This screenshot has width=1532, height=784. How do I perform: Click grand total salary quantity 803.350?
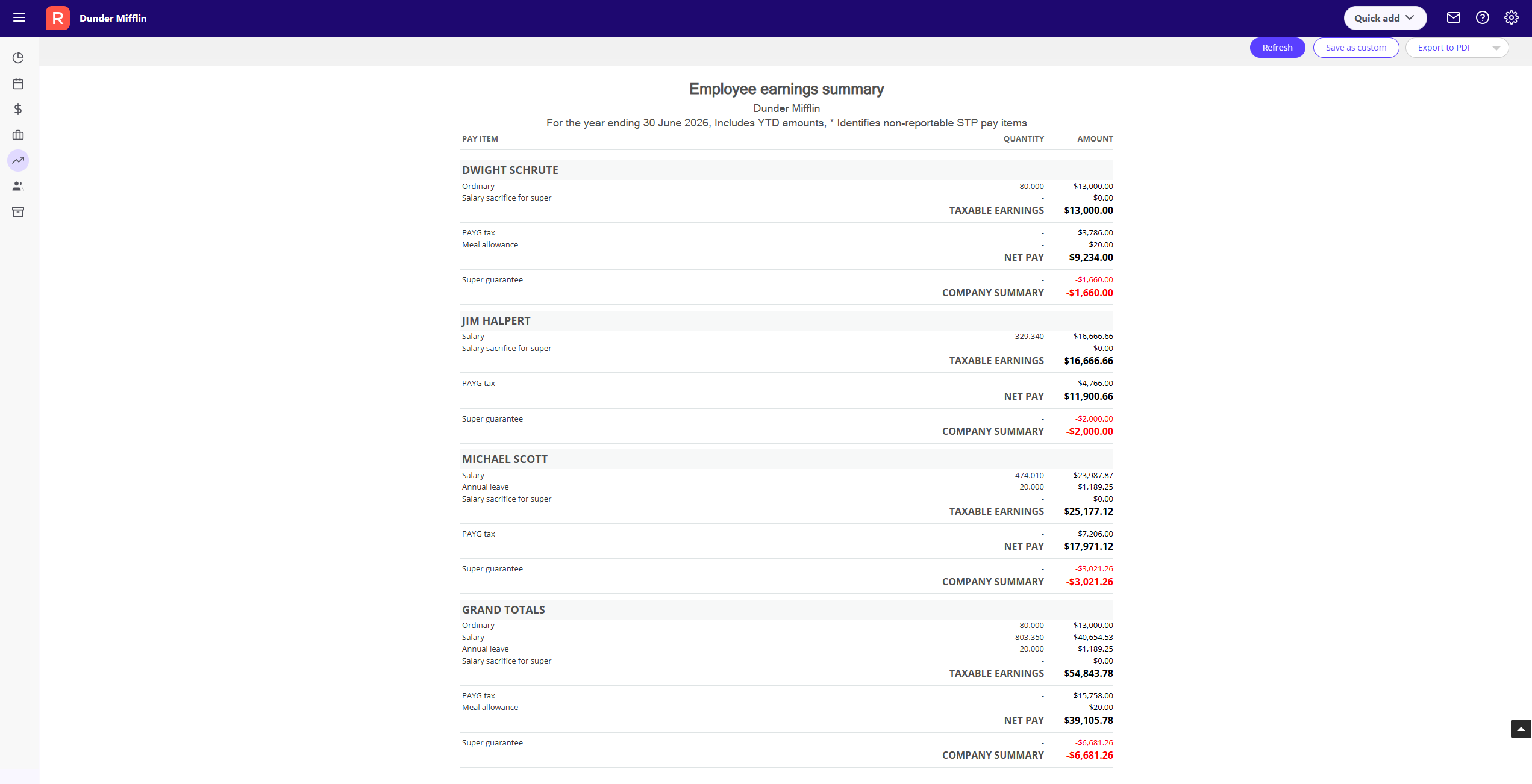coord(1030,638)
